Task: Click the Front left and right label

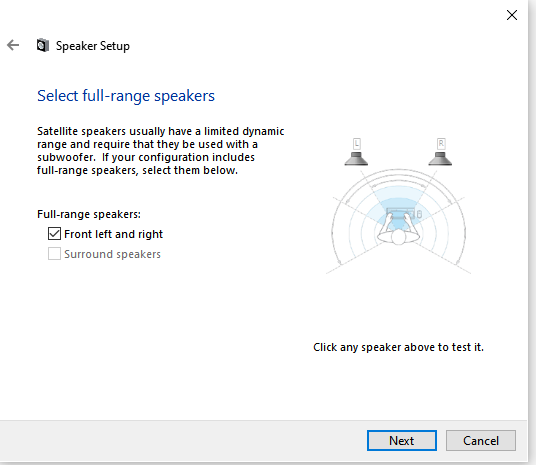Action: (113, 234)
